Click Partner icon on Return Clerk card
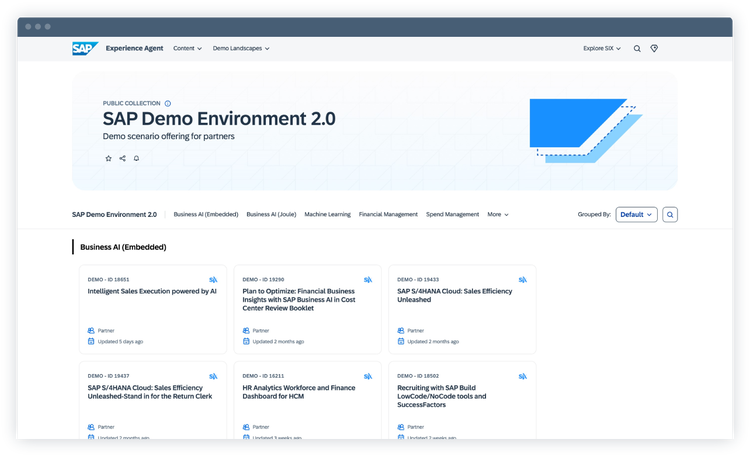The image size is (750, 456). point(91,427)
